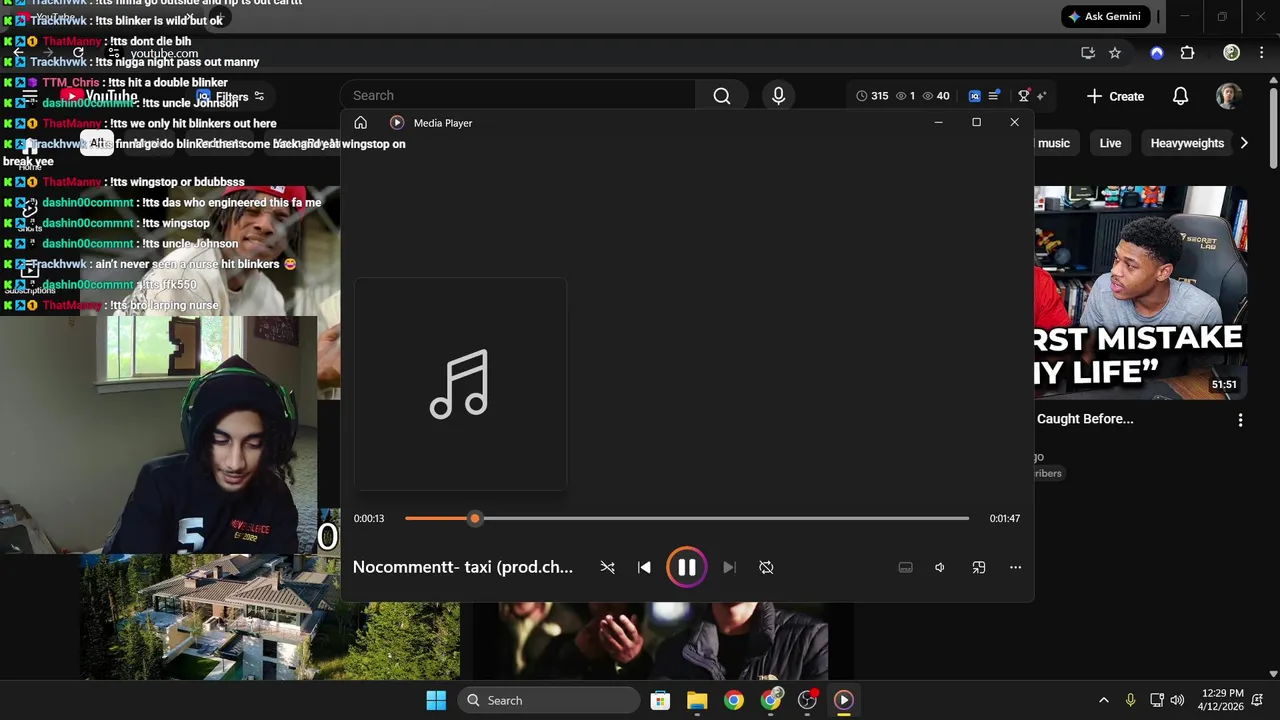Screen dimensions: 1280x720
Task: Open Google Chrome from the taskbar
Action: point(734,700)
